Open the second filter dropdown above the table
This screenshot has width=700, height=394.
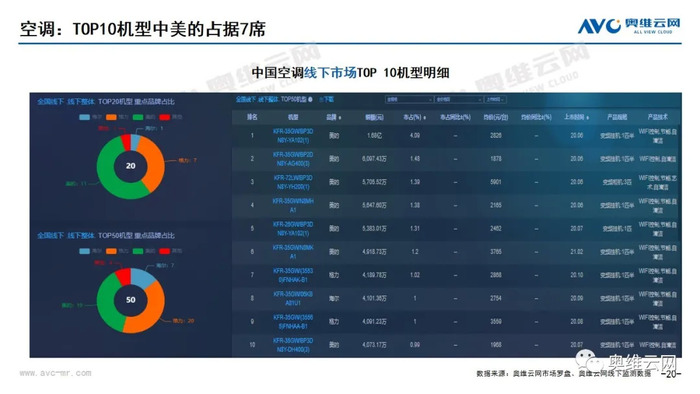pyautogui.click(x=458, y=100)
